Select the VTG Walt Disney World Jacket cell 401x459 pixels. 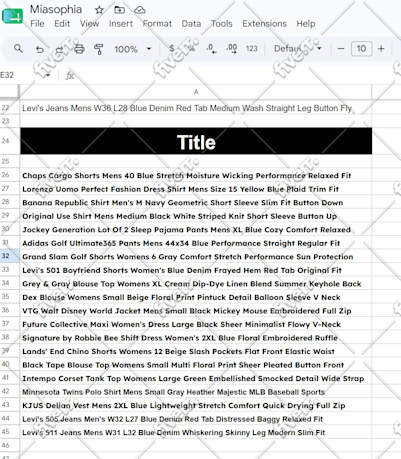tap(196, 311)
